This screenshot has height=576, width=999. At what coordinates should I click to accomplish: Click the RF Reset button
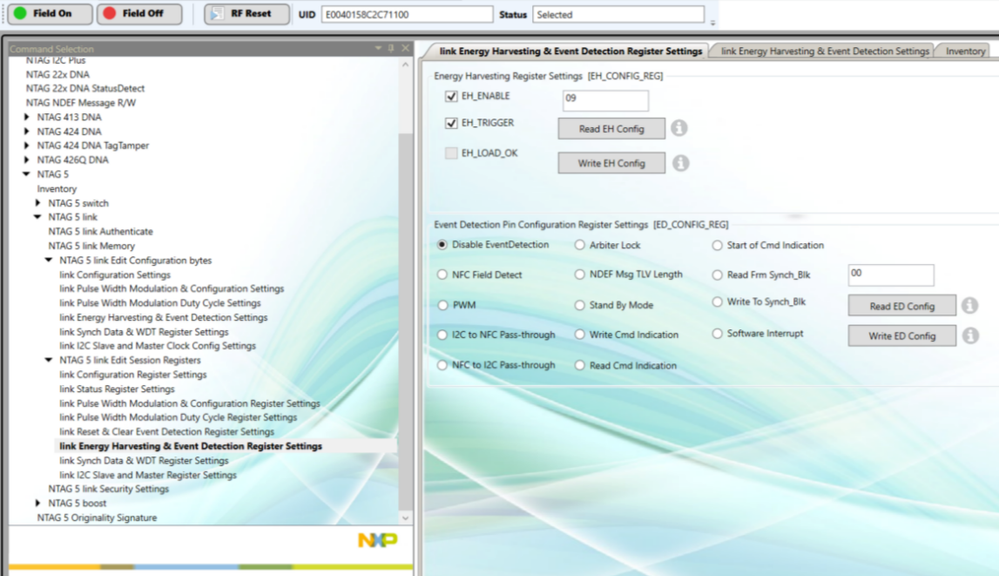[247, 13]
